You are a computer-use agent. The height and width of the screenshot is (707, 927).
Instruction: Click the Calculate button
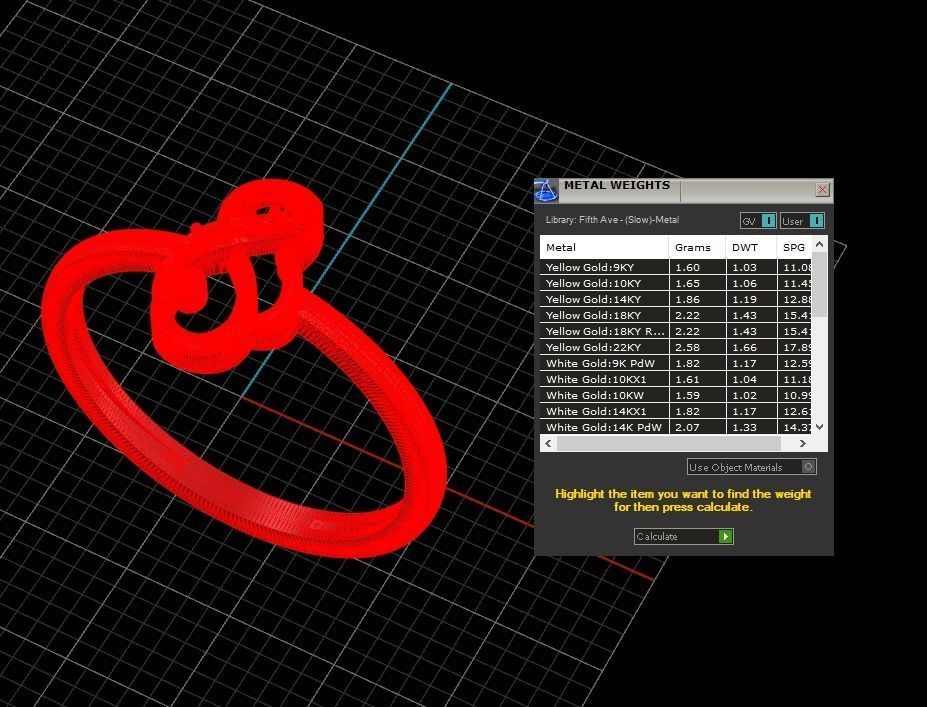[x=683, y=536]
